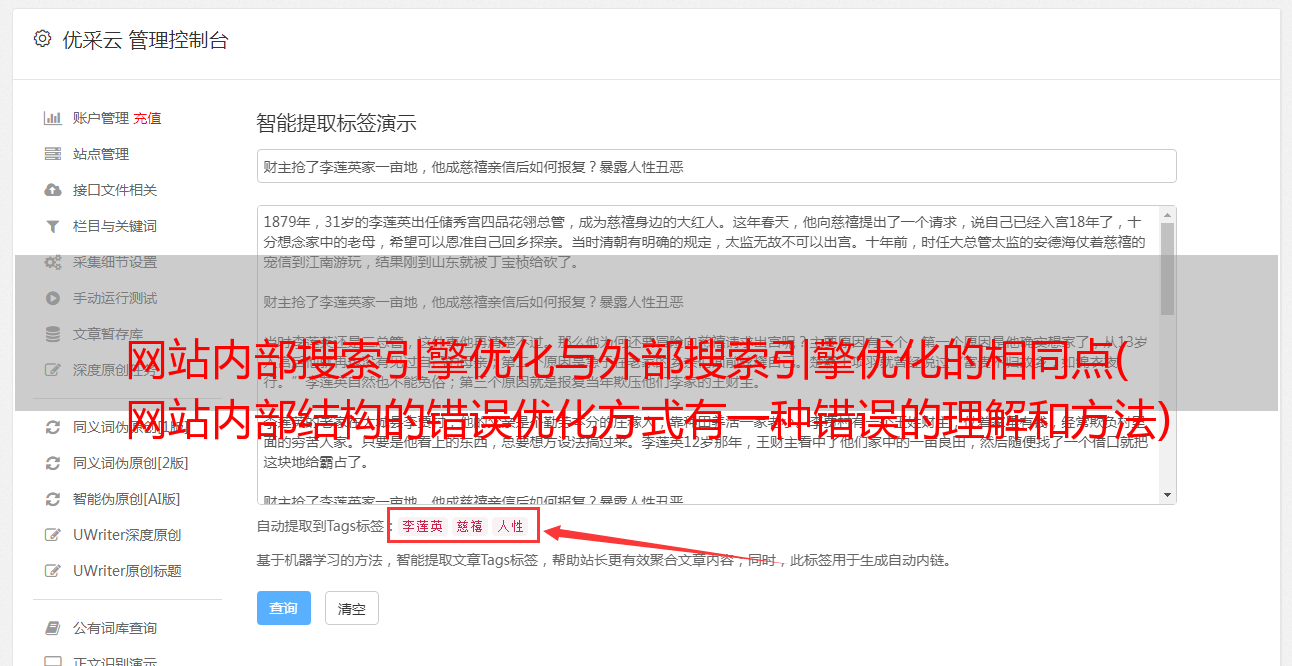This screenshot has height=666, width=1292.
Task: Click the bar chart icon for 账户管理
Action: (53, 118)
